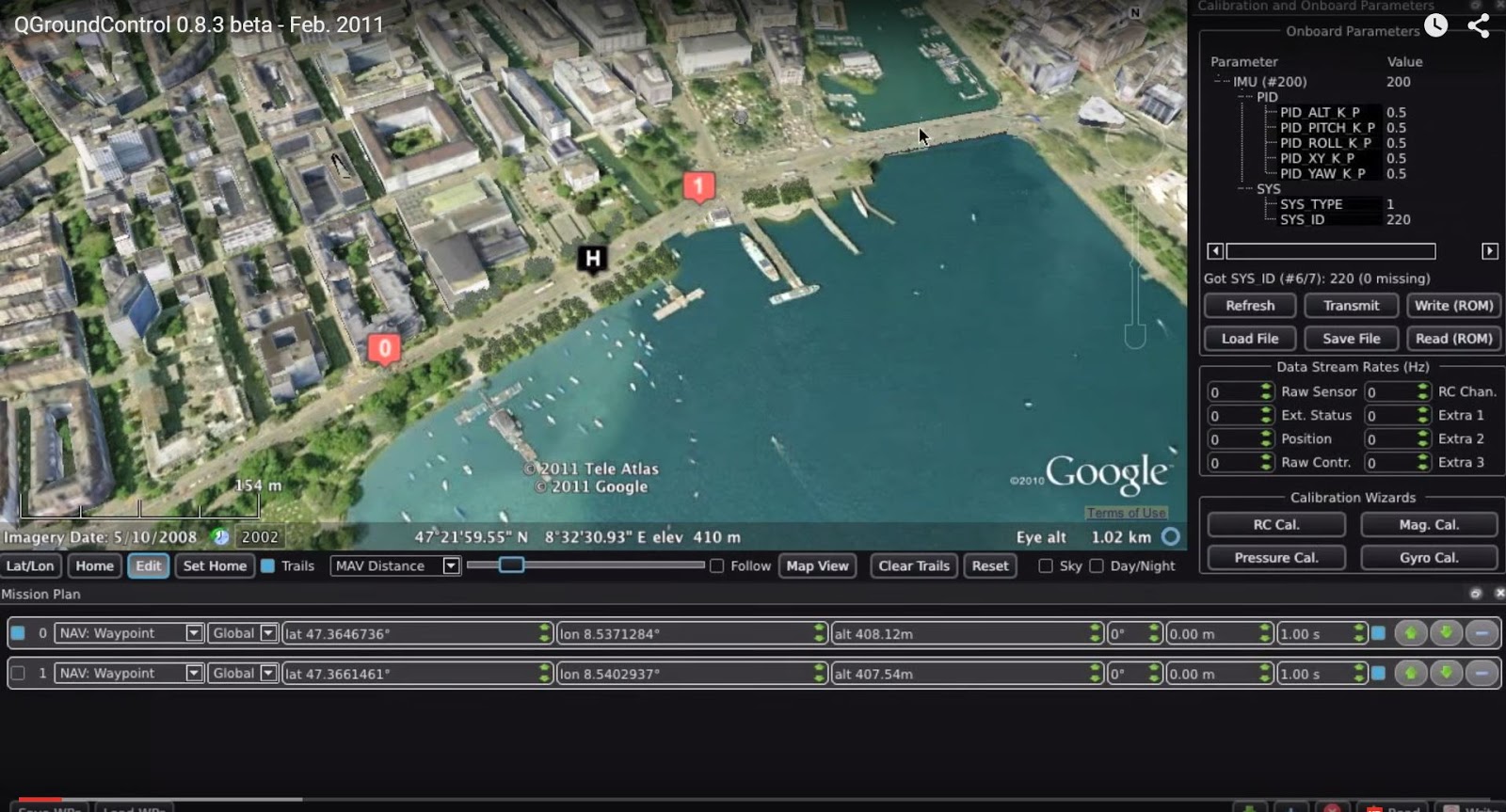
Task: Click the MAV distance slider handle
Action: pyautogui.click(x=511, y=565)
